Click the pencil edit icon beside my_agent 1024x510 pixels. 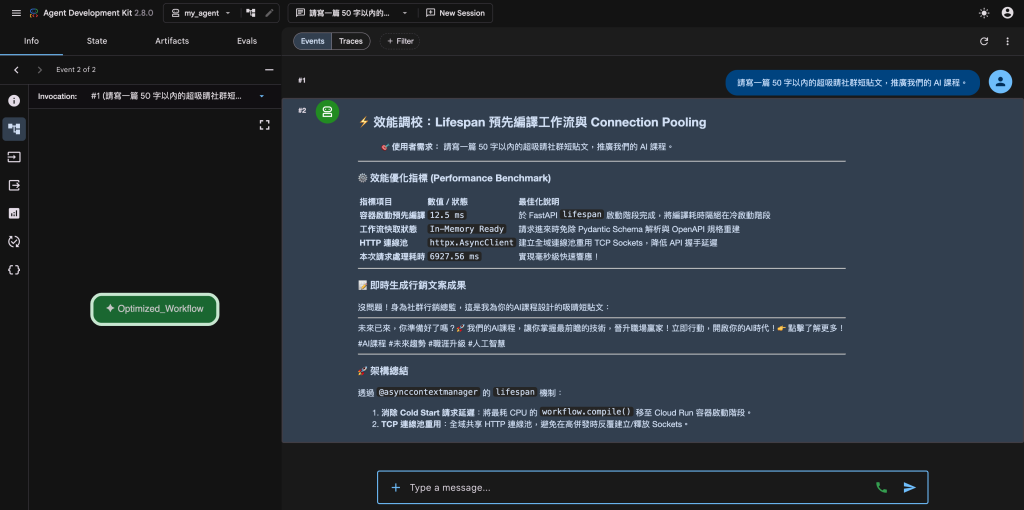(269, 13)
